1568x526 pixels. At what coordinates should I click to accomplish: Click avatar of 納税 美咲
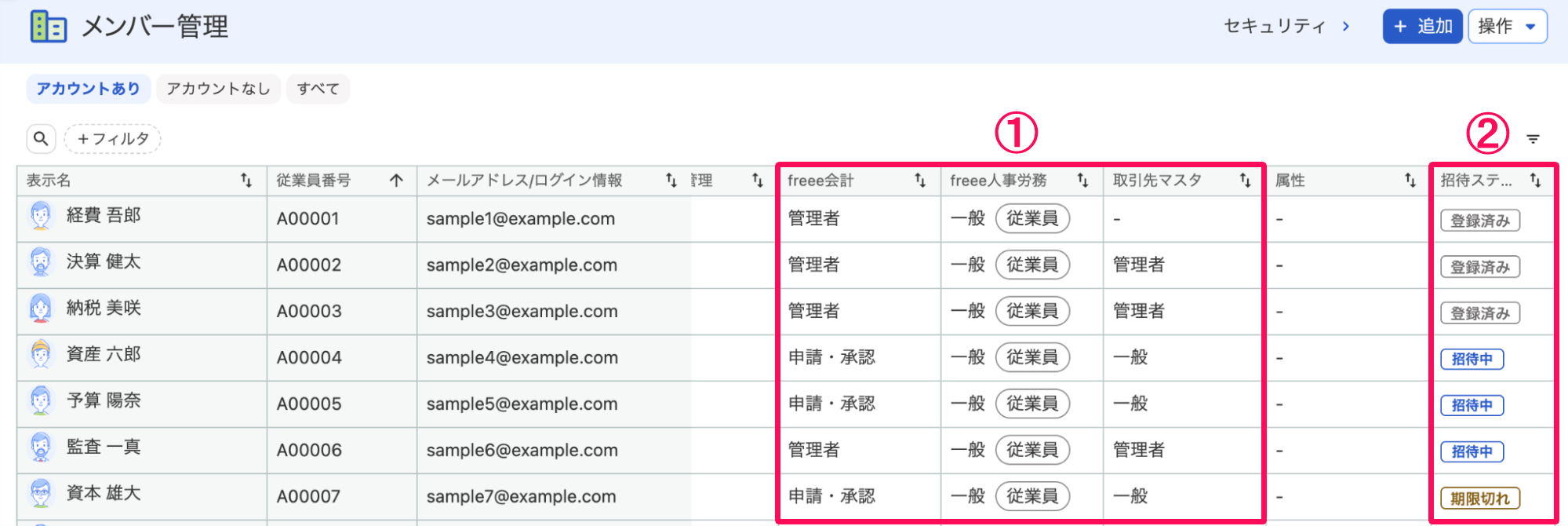pyautogui.click(x=41, y=309)
